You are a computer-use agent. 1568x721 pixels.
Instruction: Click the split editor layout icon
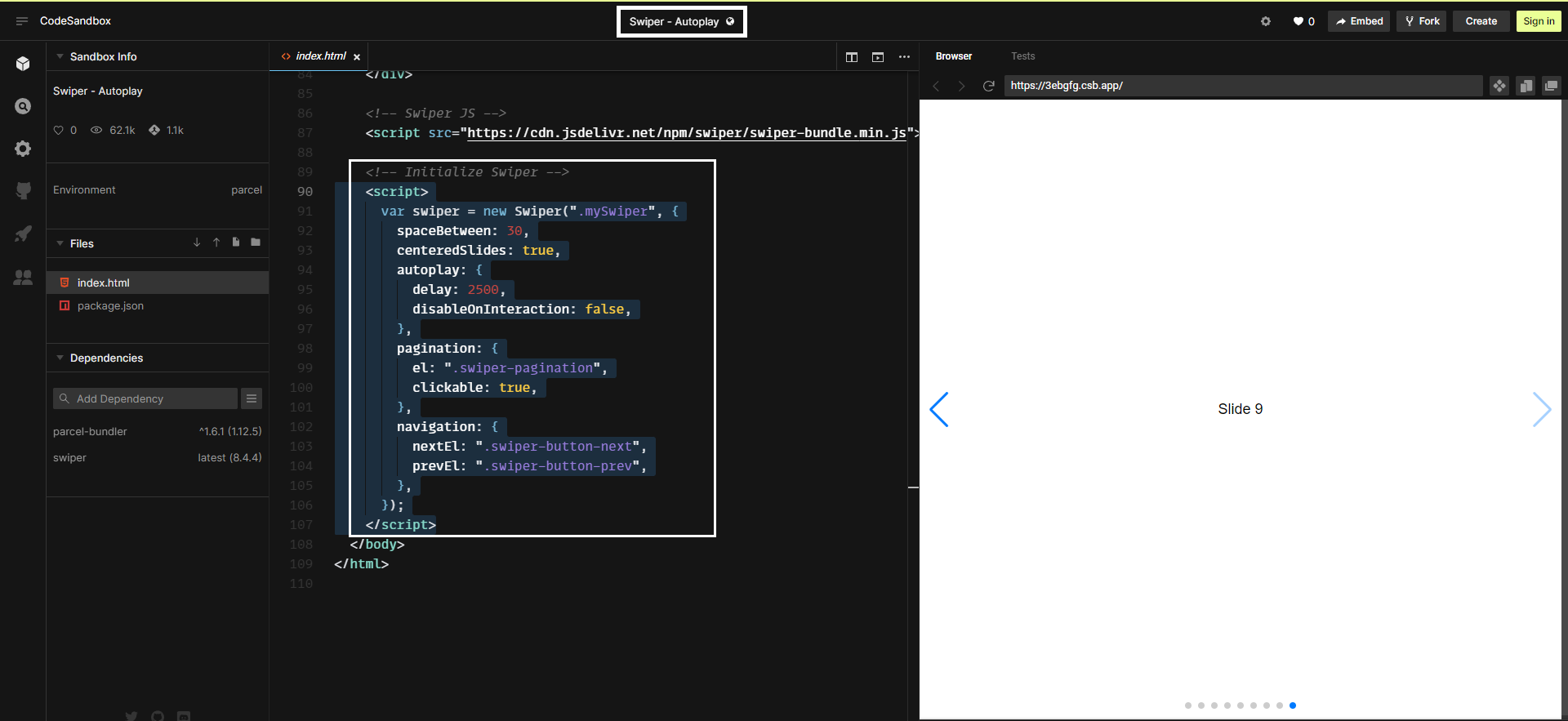pyautogui.click(x=852, y=57)
